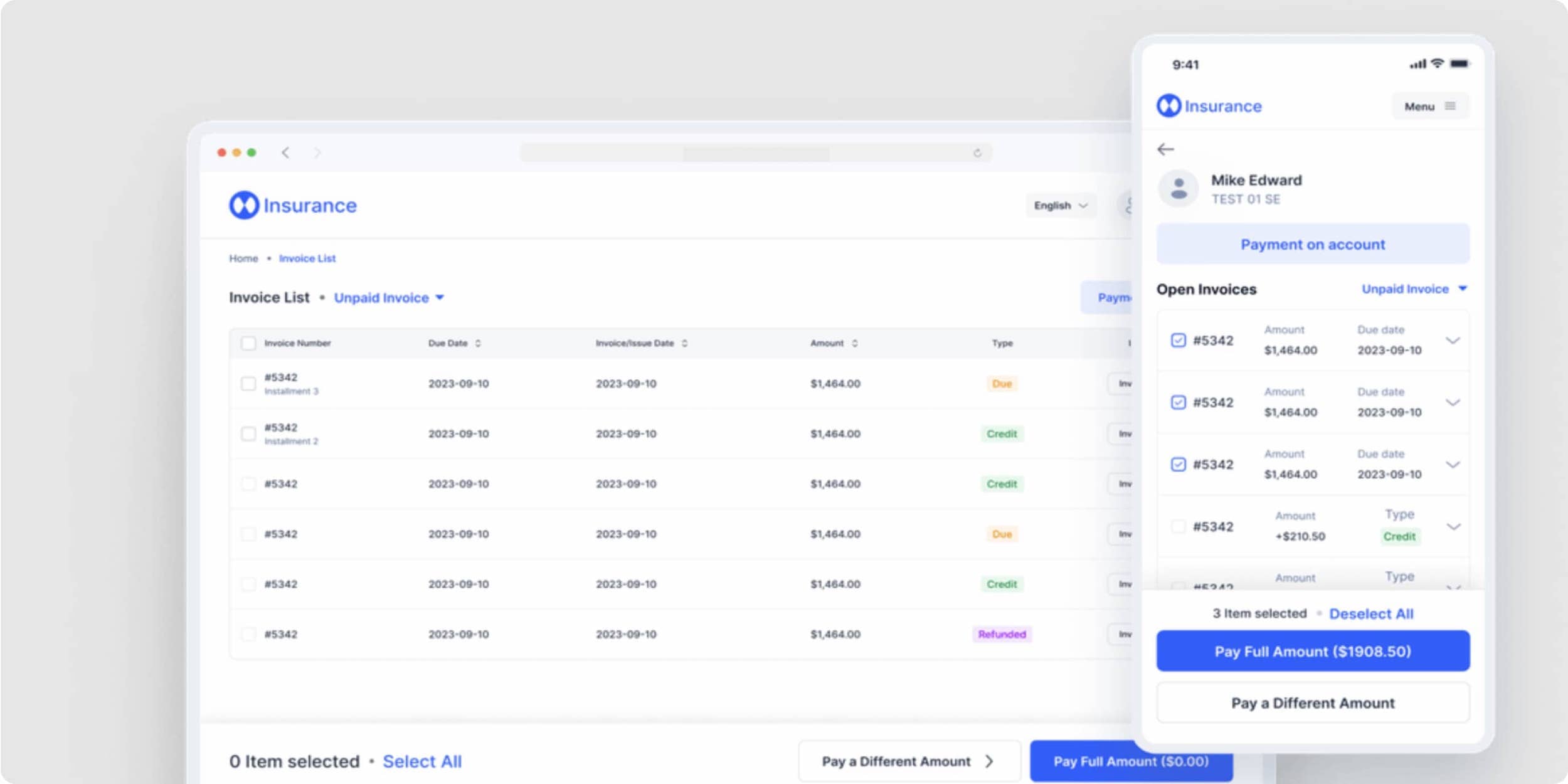Click the Insurance logo in the mobile view

click(x=1209, y=106)
